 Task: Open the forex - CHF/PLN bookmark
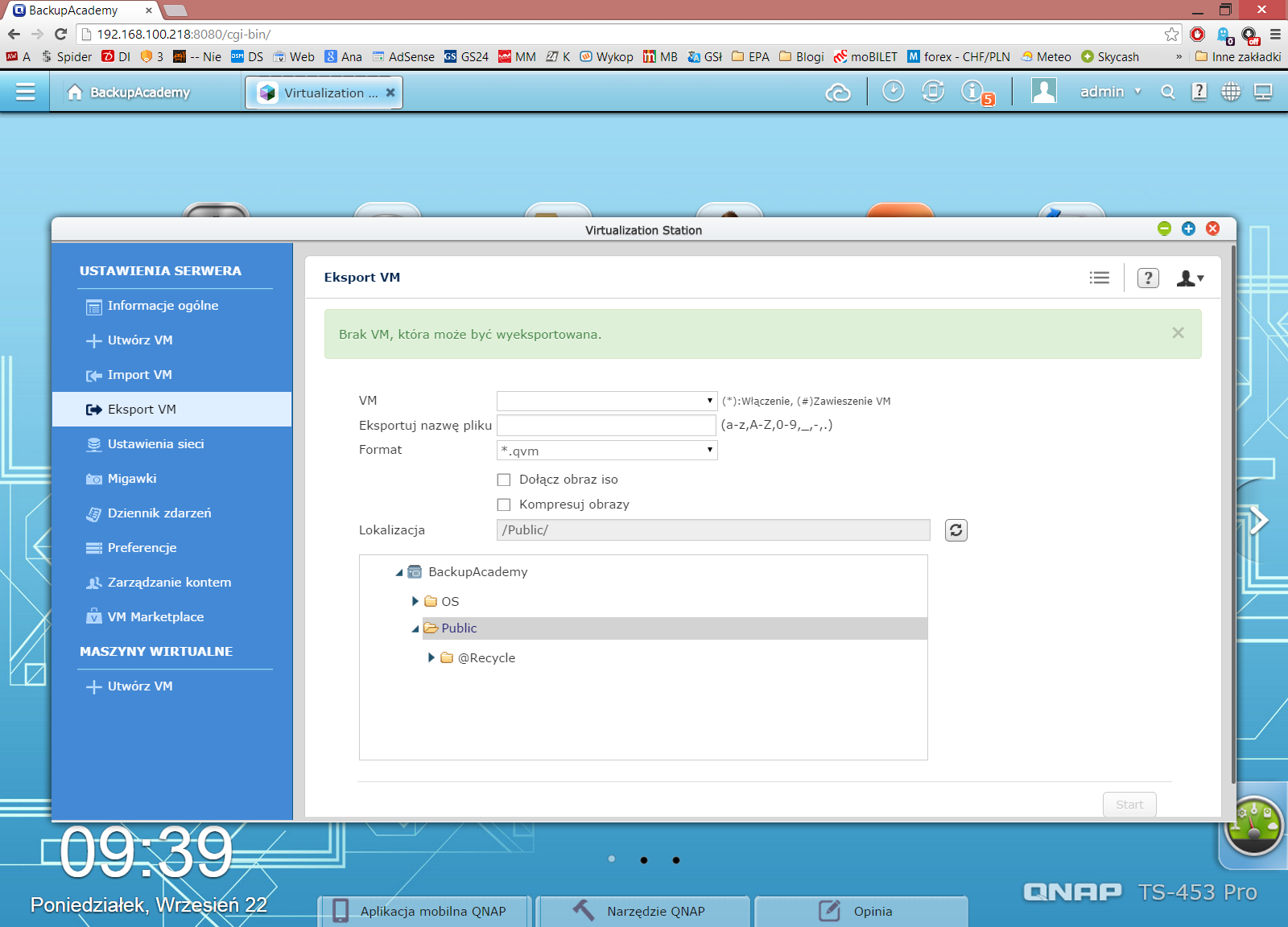[959, 56]
